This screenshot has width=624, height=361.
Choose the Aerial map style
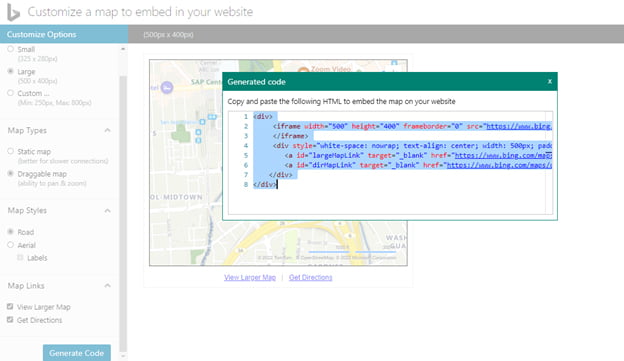coord(10,245)
